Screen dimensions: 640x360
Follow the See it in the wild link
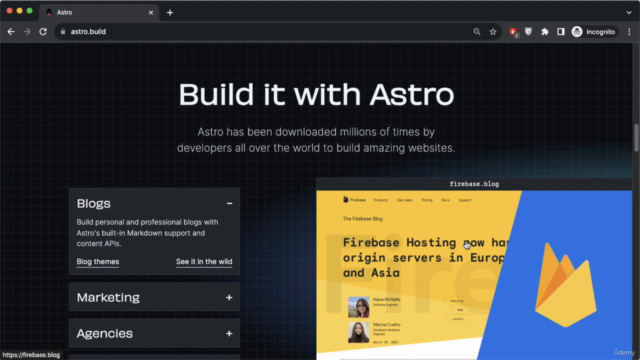pos(204,262)
